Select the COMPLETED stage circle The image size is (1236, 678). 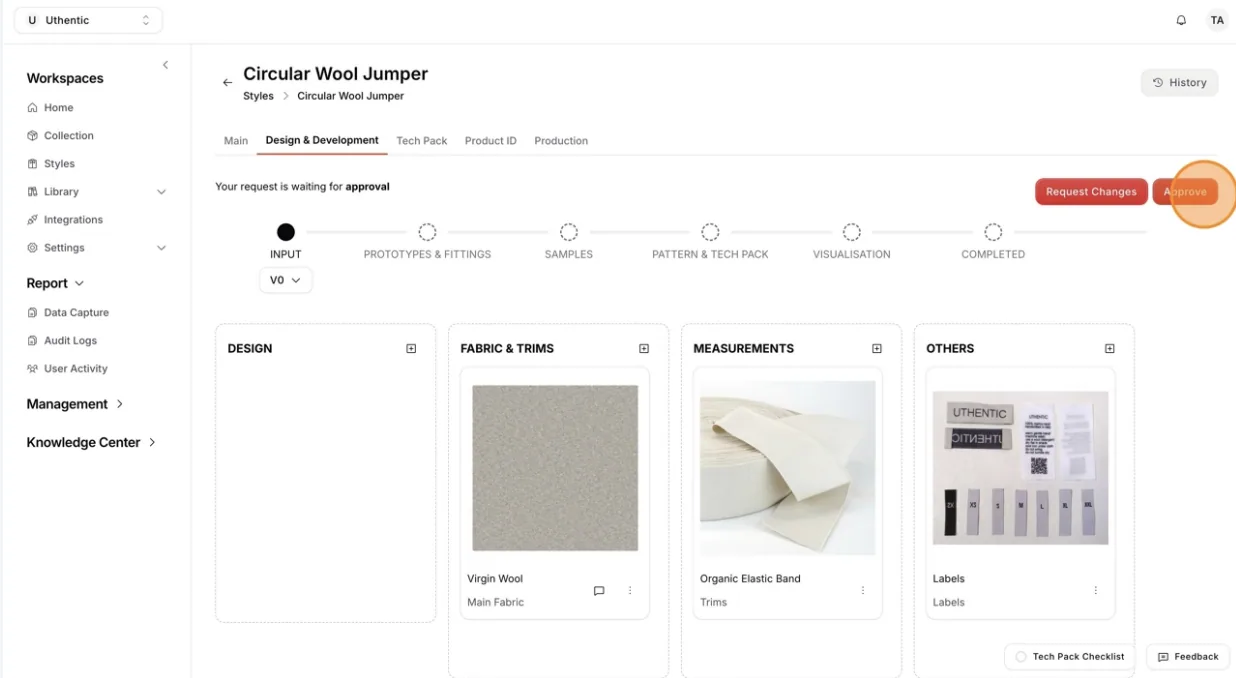pyautogui.click(x=993, y=232)
